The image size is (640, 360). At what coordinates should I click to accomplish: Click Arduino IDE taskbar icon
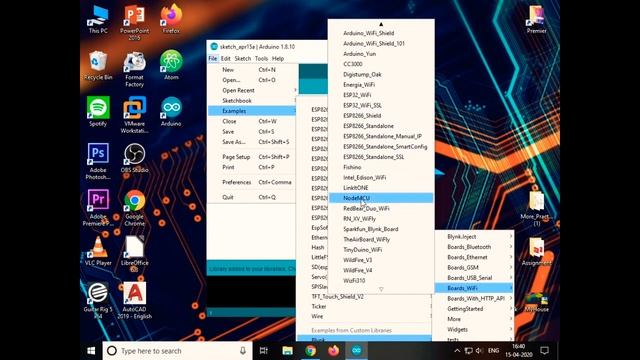click(356, 351)
